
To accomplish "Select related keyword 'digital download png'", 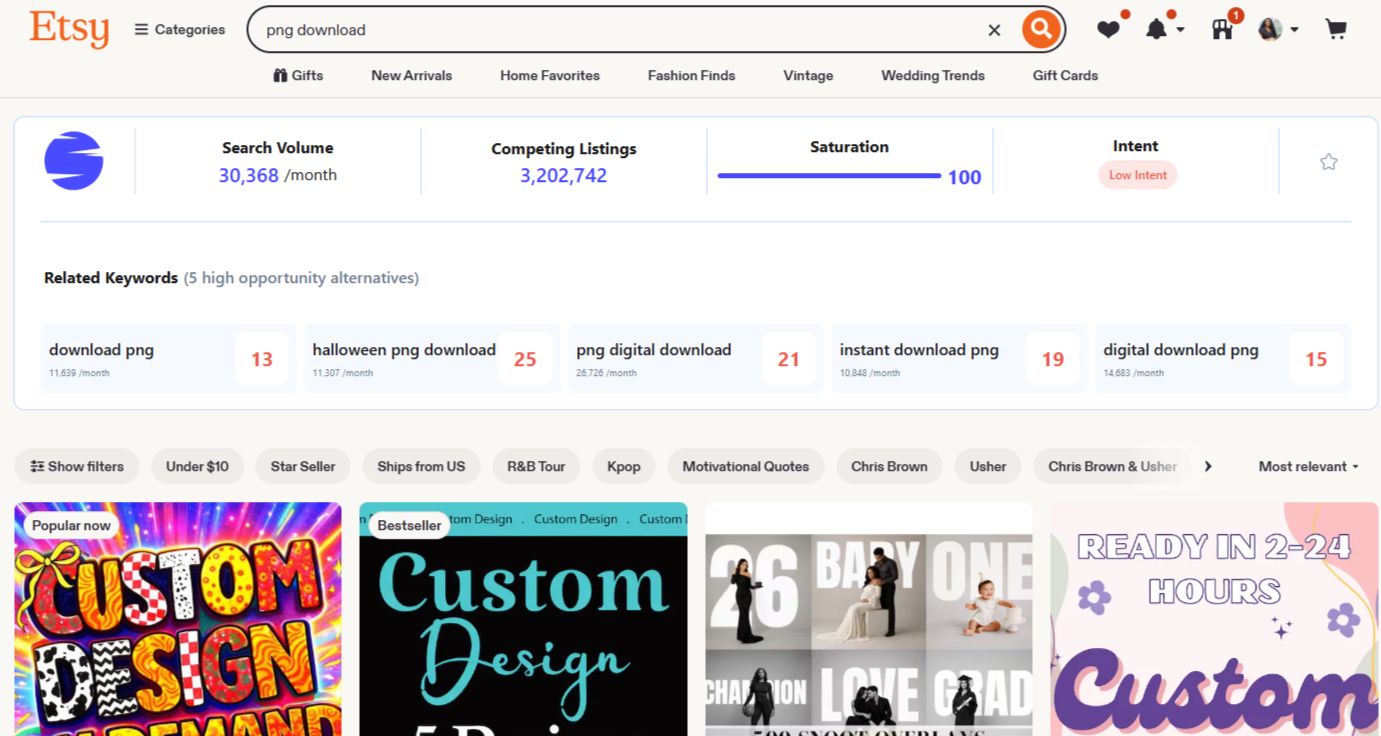I will click(1223, 358).
